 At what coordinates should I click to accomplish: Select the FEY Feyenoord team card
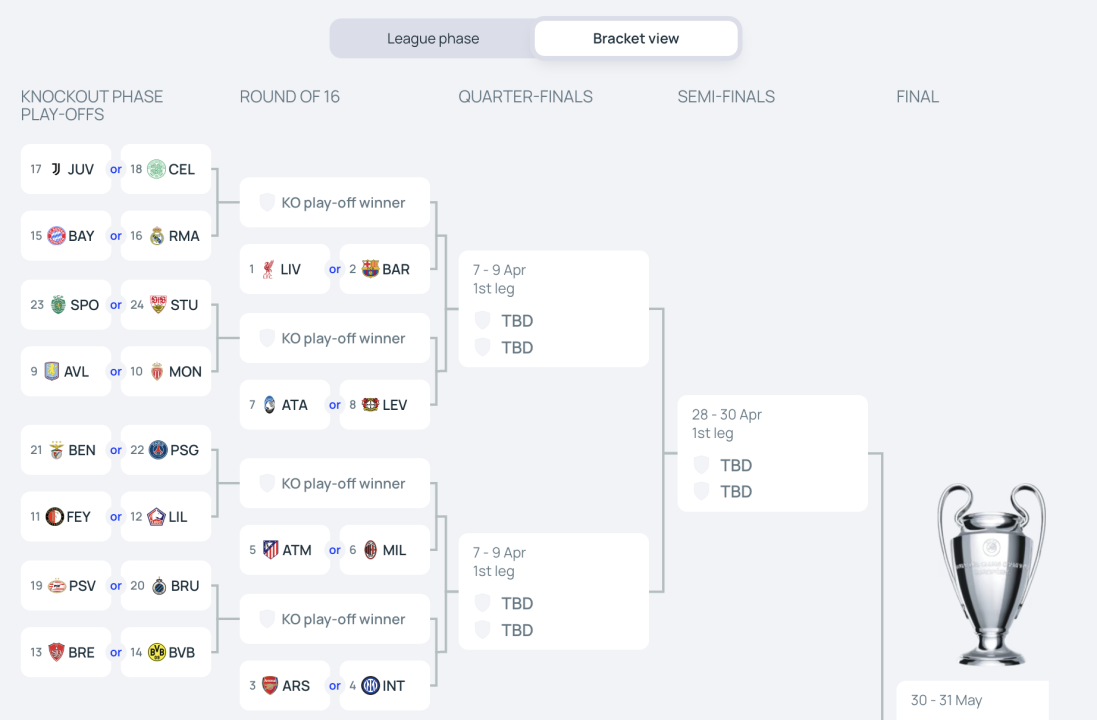click(66, 517)
